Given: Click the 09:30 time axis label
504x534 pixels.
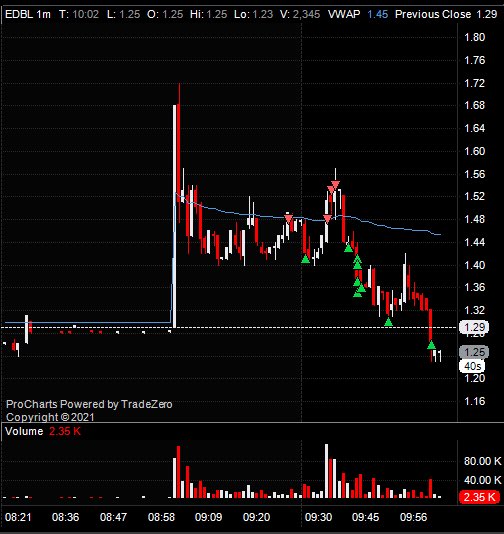Looking at the screenshot, I should pyautogui.click(x=318, y=517).
